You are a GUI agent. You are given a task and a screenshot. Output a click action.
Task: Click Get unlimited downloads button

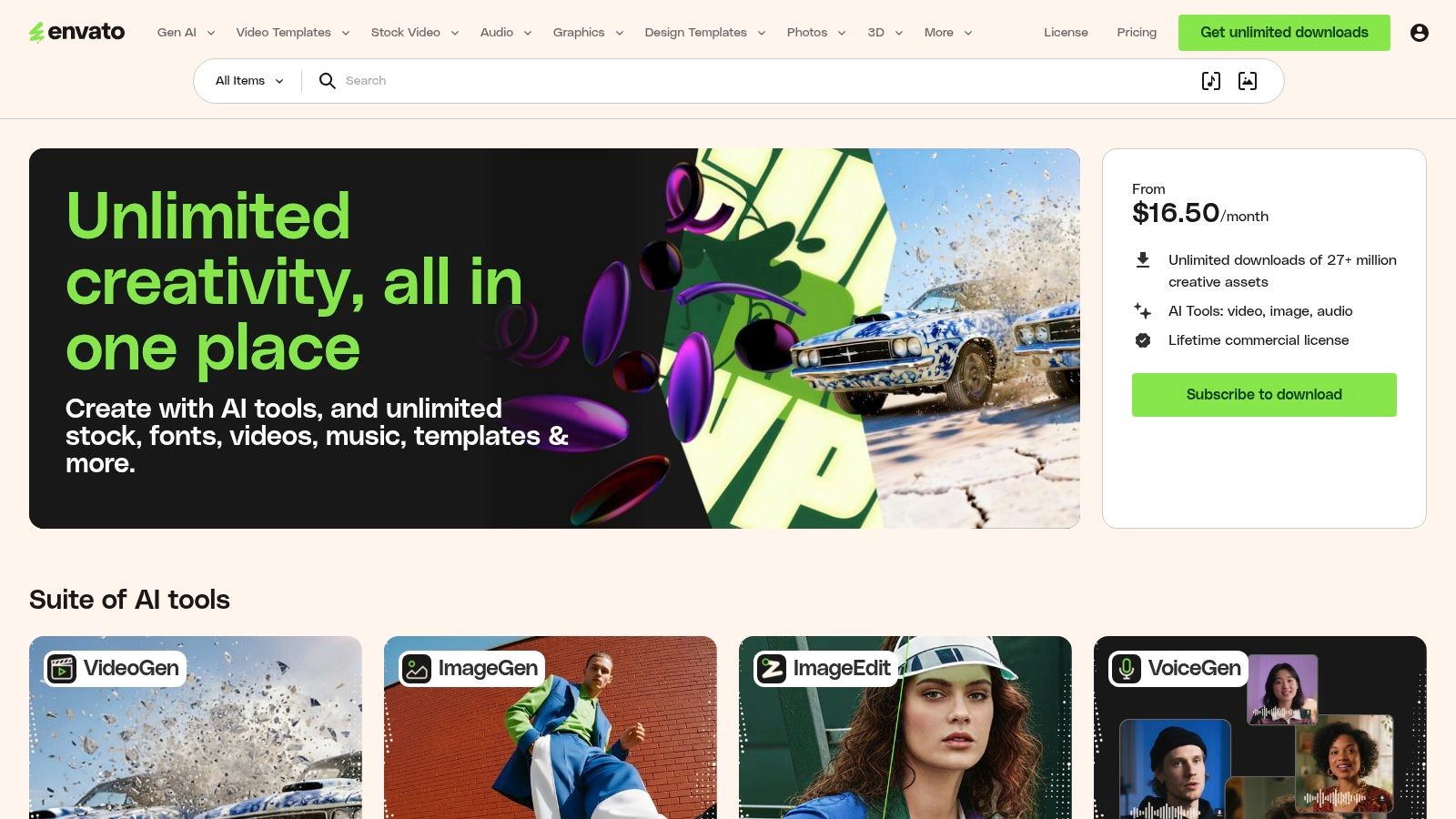(x=1284, y=33)
